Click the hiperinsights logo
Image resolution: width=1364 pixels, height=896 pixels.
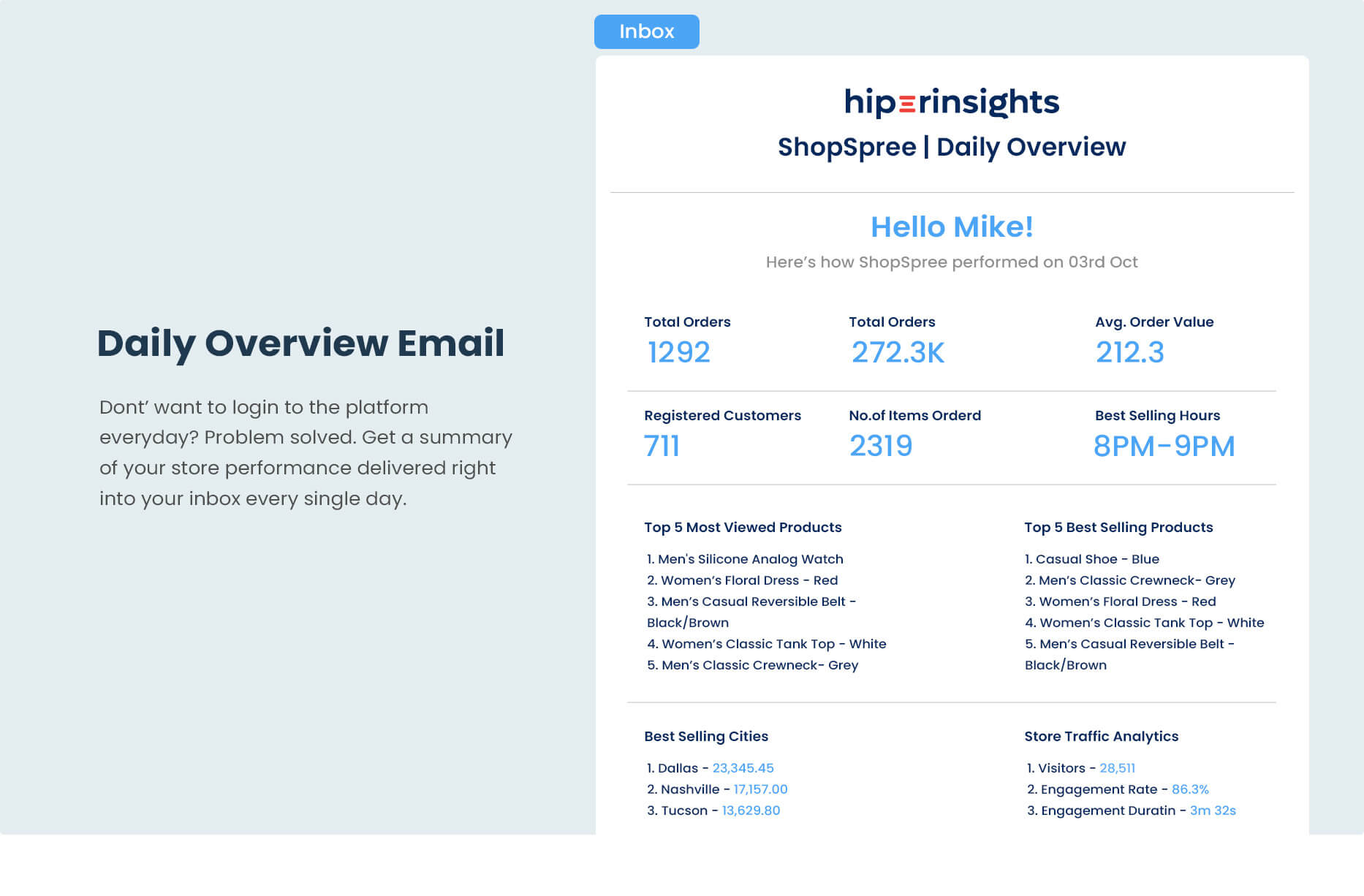coord(952,102)
